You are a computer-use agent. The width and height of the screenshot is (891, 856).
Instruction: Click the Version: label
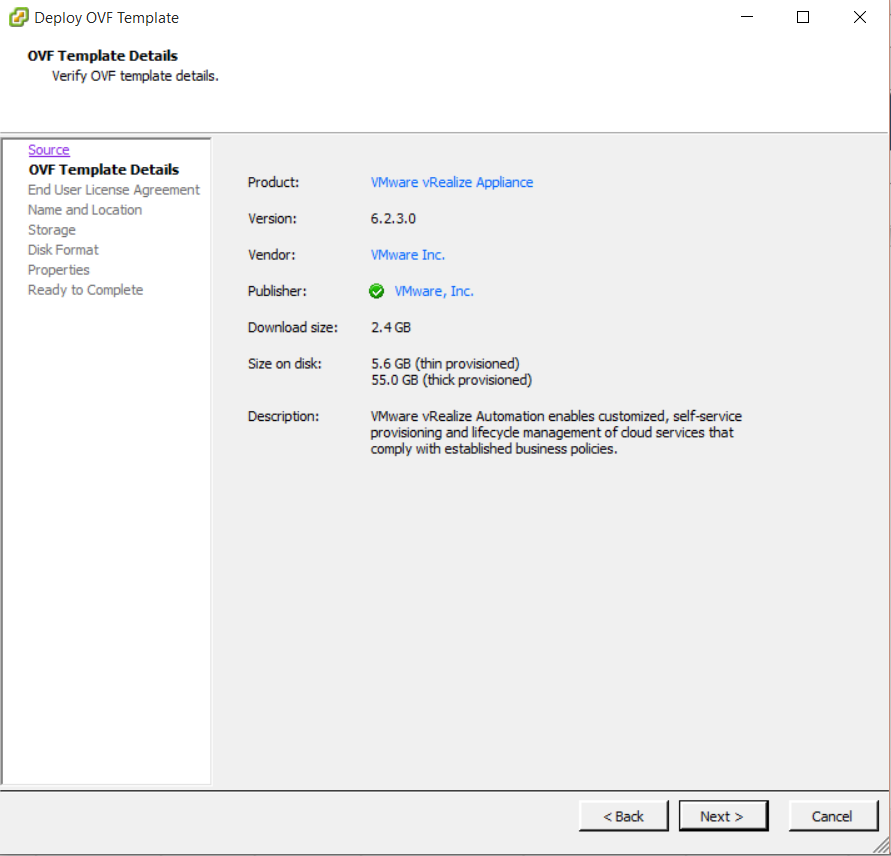click(272, 219)
